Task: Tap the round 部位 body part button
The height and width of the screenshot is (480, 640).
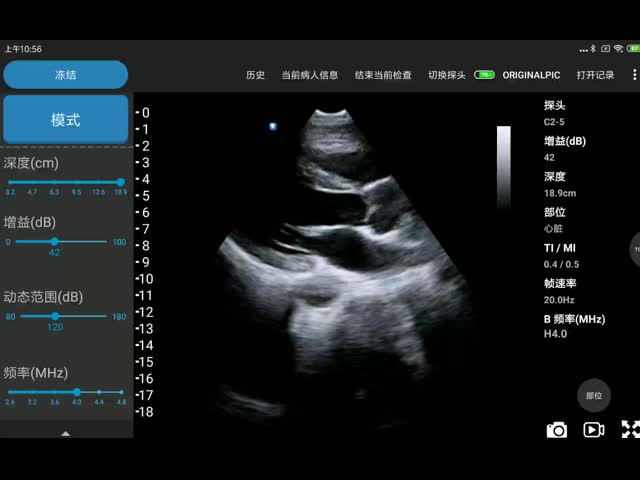Action: coord(594,395)
